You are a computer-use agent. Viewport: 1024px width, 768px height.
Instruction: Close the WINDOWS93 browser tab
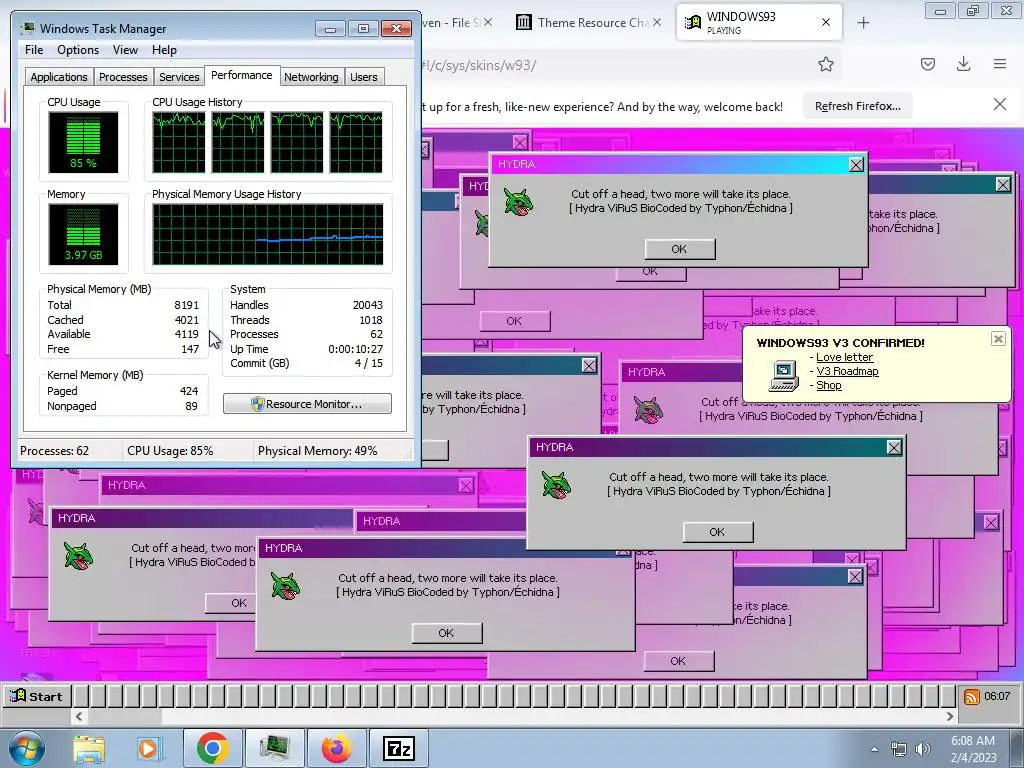click(825, 22)
